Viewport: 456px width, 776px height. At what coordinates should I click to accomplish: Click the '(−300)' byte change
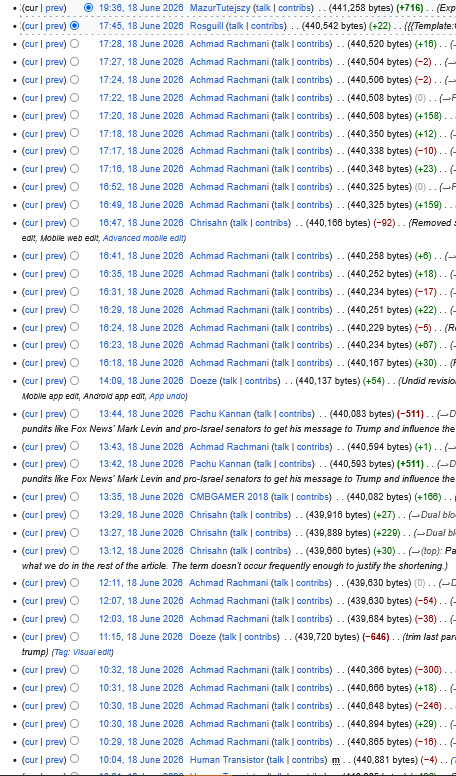tap(428, 670)
